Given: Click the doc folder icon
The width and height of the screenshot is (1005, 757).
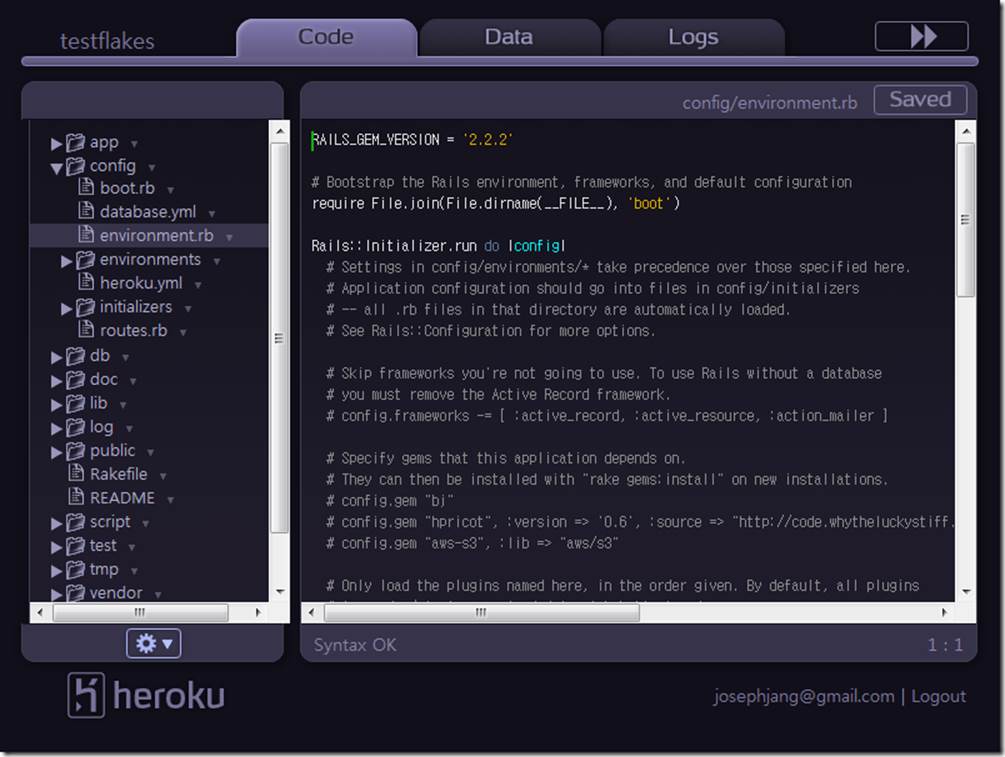Looking at the screenshot, I should pos(75,379).
